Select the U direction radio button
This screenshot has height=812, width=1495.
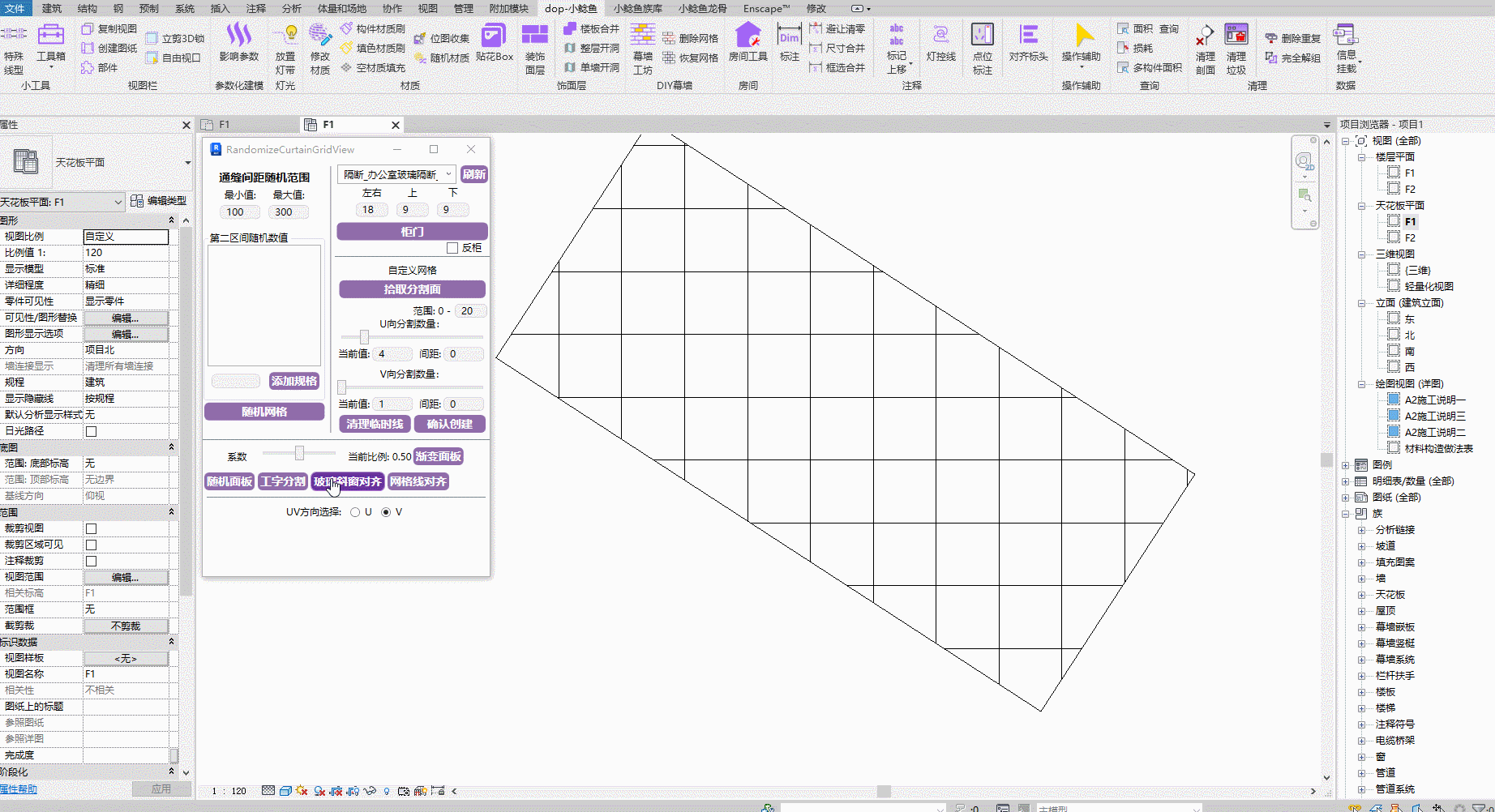[355, 512]
